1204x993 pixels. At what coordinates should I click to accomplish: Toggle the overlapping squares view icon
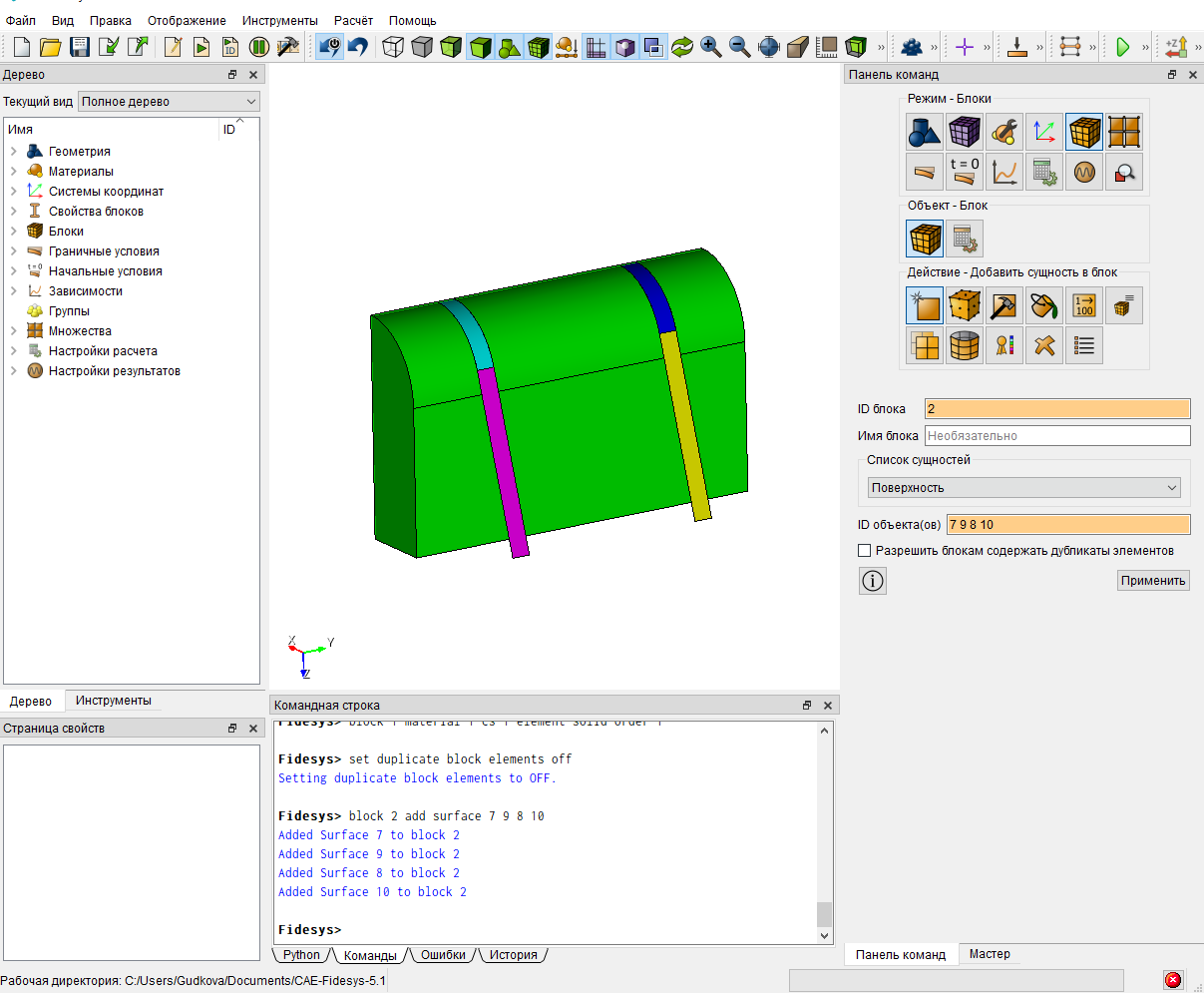[654, 47]
